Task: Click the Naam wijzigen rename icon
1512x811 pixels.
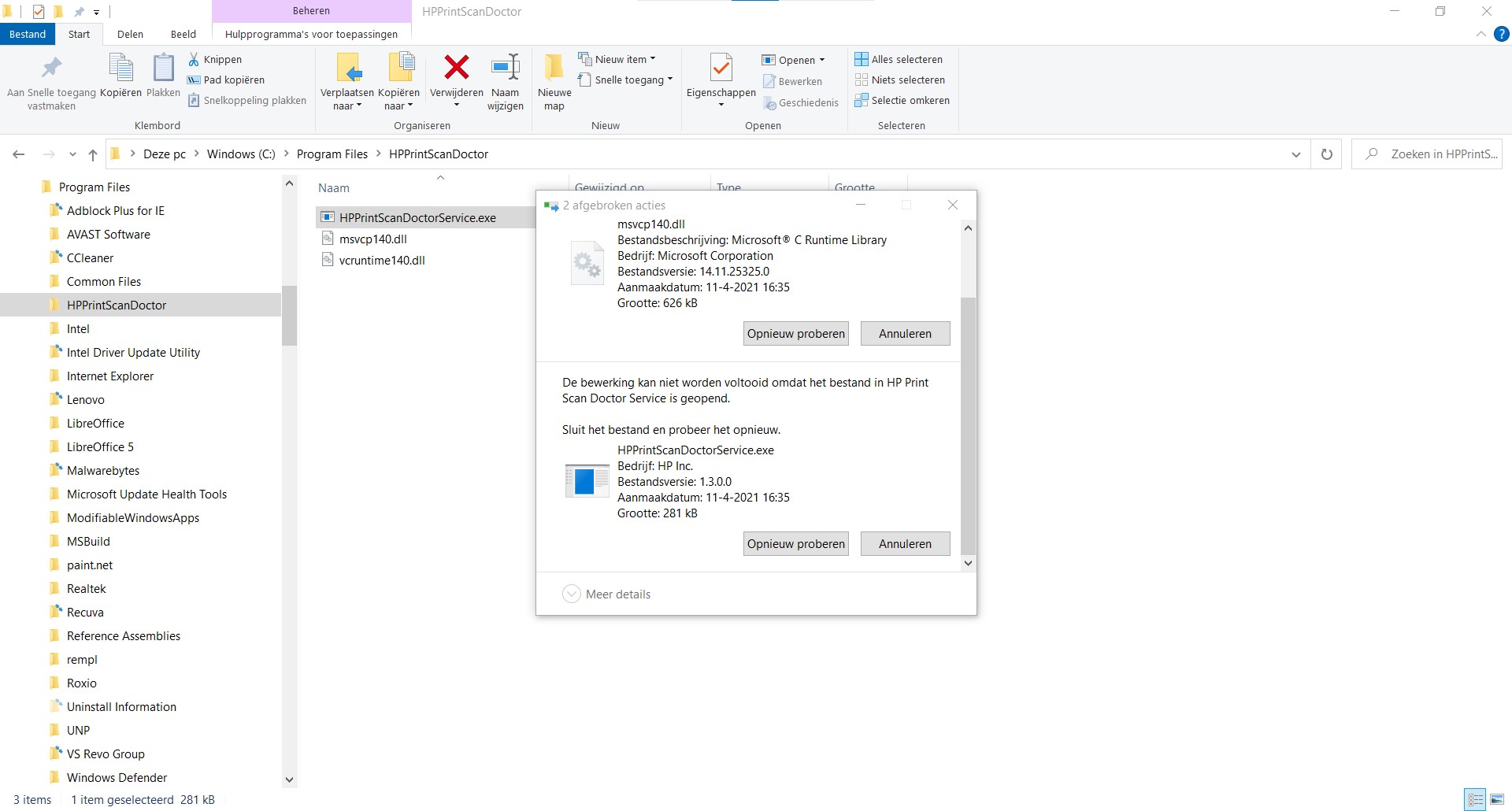Action: [506, 68]
